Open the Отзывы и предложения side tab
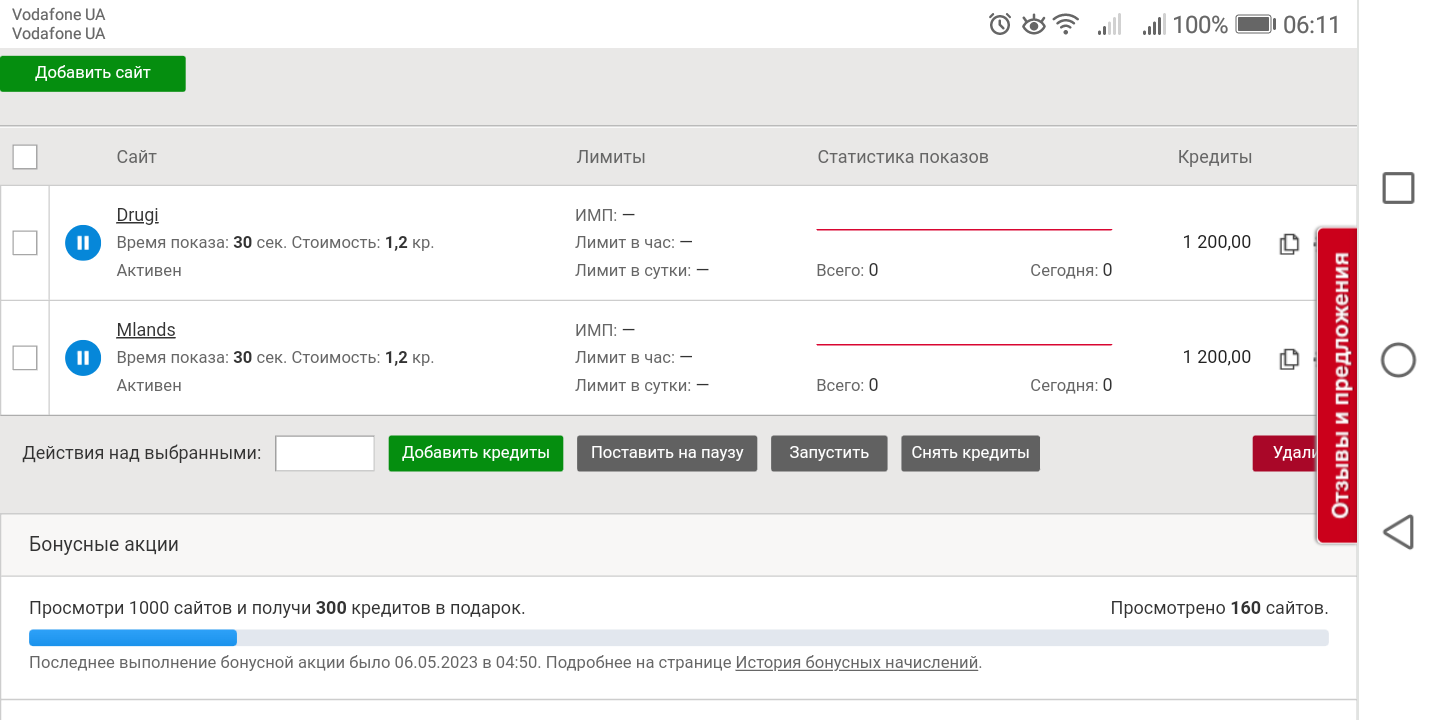Screen dimensions: 1440x720 (x=1338, y=385)
